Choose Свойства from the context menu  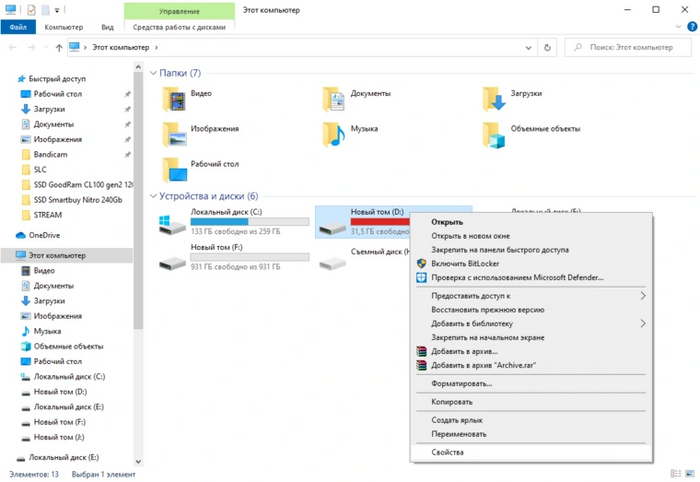click(x=447, y=452)
